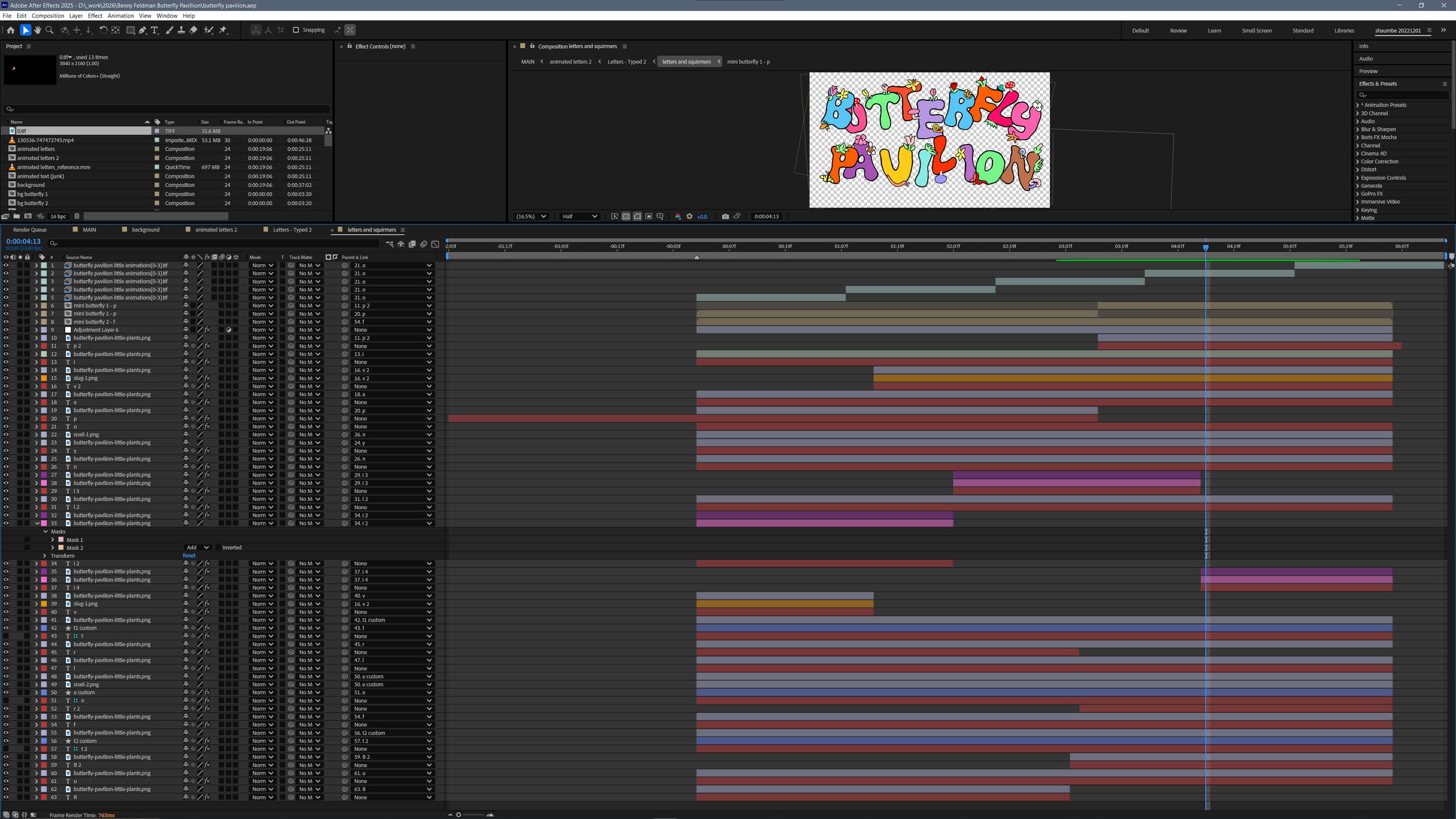Select the Eraser tool
The width and height of the screenshot is (1456, 819).
tap(193, 30)
